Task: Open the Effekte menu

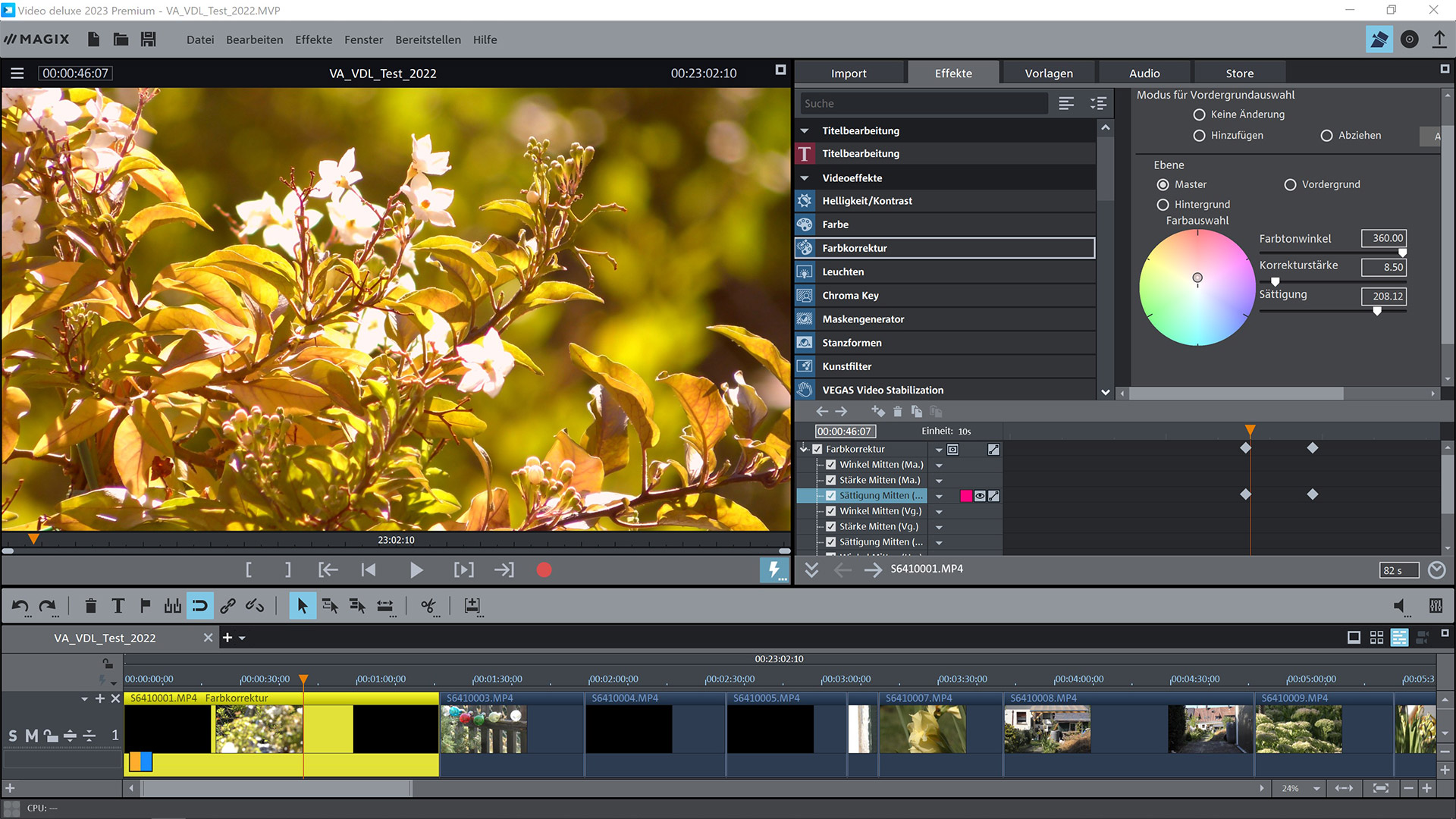Action: [313, 39]
